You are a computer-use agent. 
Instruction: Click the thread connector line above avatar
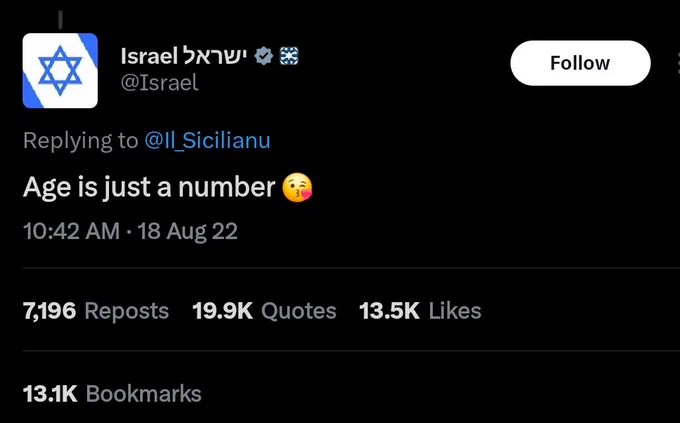(x=60, y=18)
